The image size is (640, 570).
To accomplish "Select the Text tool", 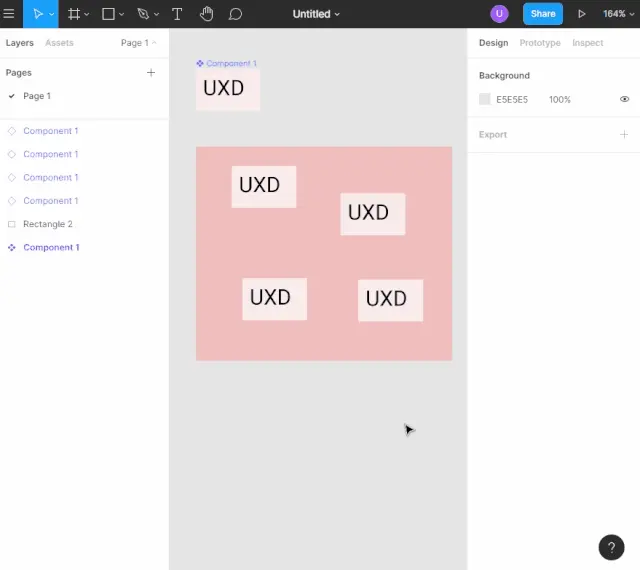I will click(x=177, y=14).
